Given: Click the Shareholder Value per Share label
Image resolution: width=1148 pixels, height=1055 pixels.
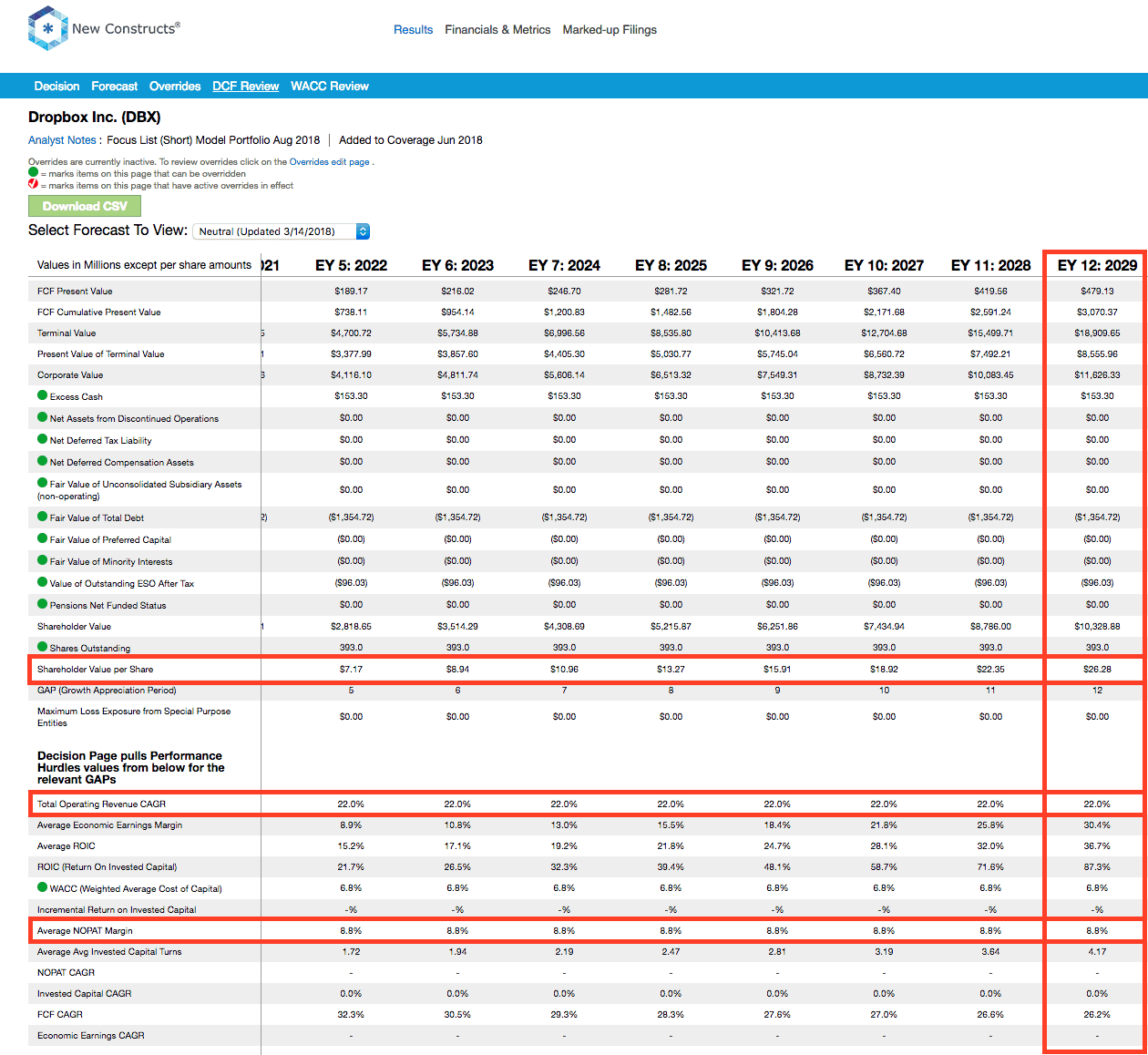Looking at the screenshot, I should (x=95, y=670).
